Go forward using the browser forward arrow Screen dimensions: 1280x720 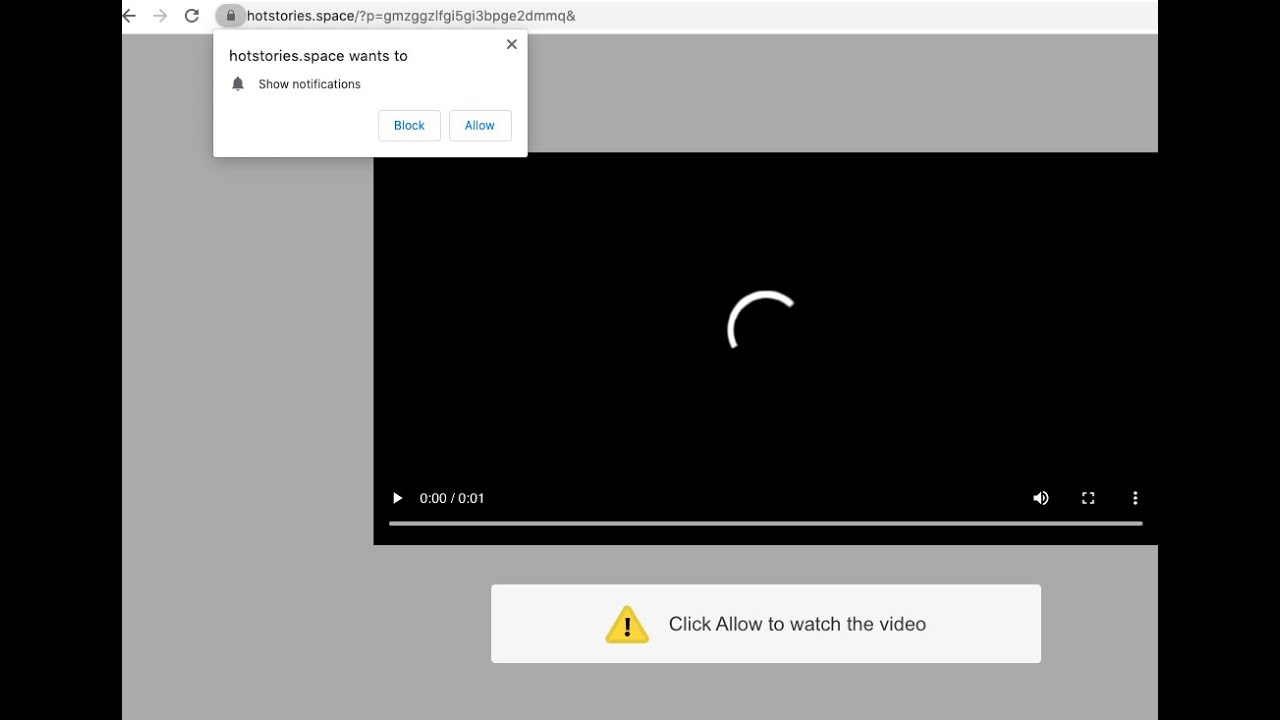coord(160,16)
